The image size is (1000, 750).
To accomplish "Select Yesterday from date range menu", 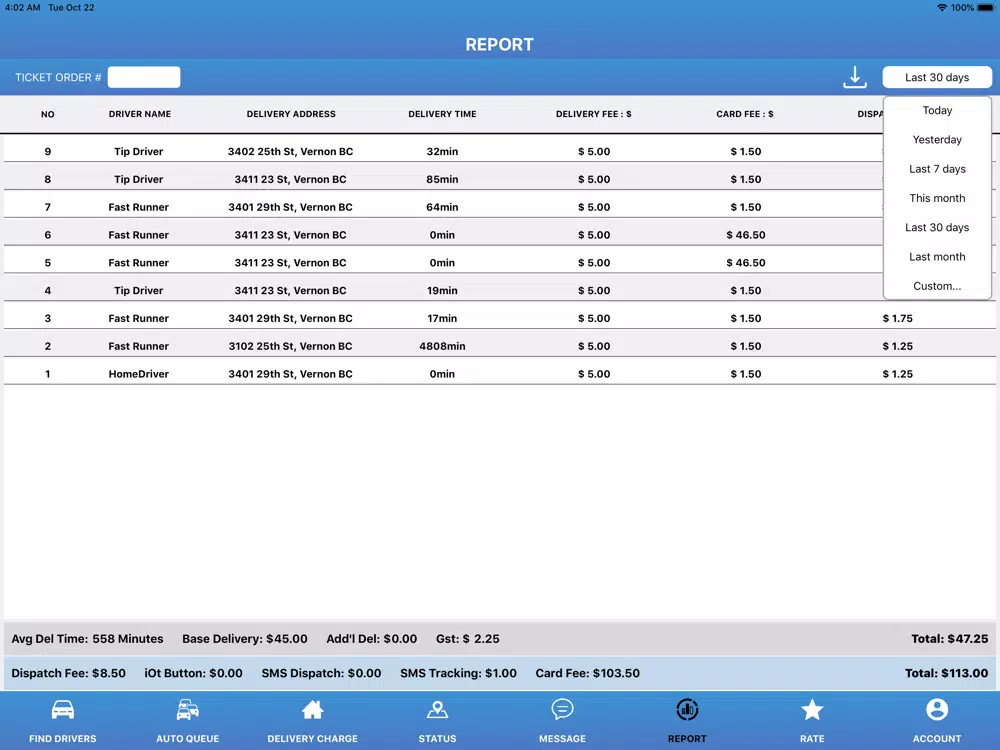I will tap(937, 140).
